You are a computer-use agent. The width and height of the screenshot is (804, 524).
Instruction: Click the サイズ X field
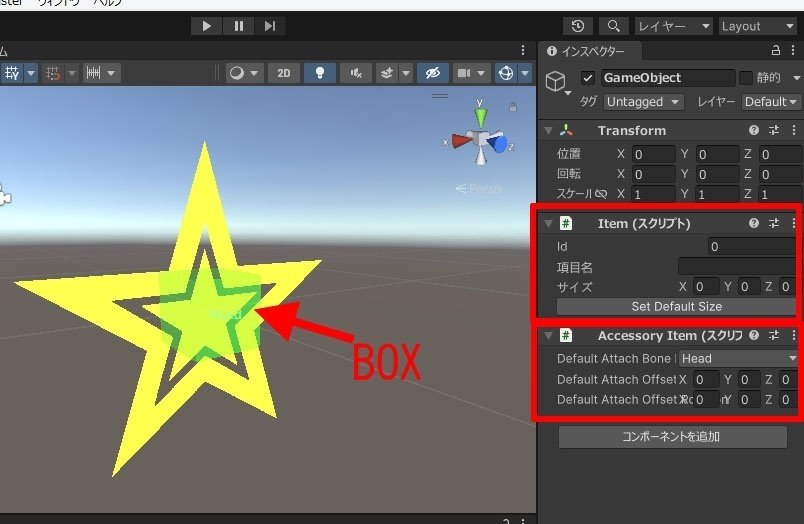[x=705, y=287]
